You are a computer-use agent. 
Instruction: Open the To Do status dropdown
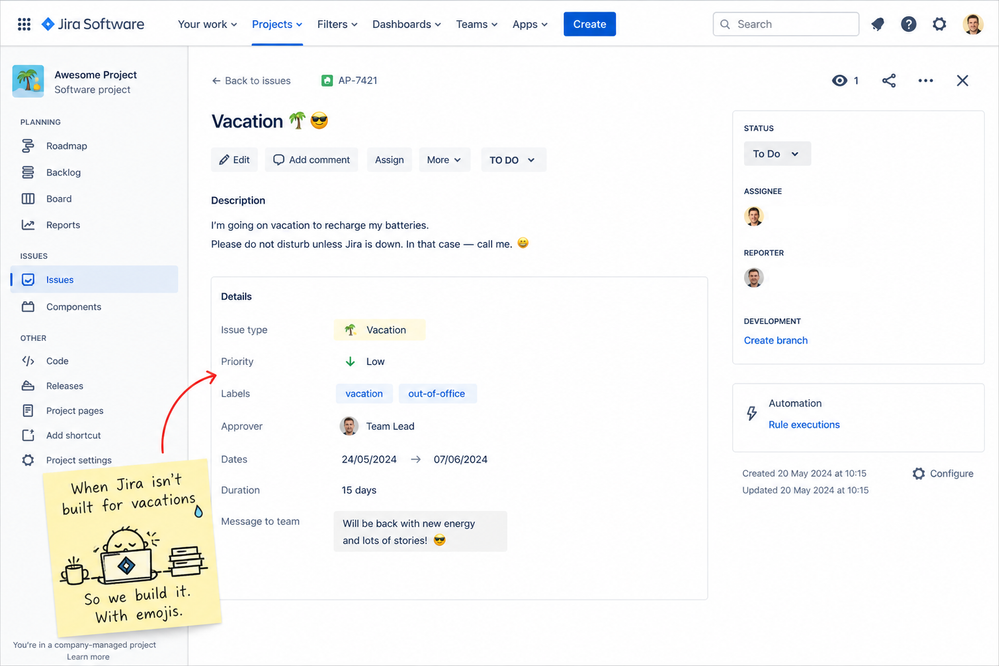click(777, 154)
